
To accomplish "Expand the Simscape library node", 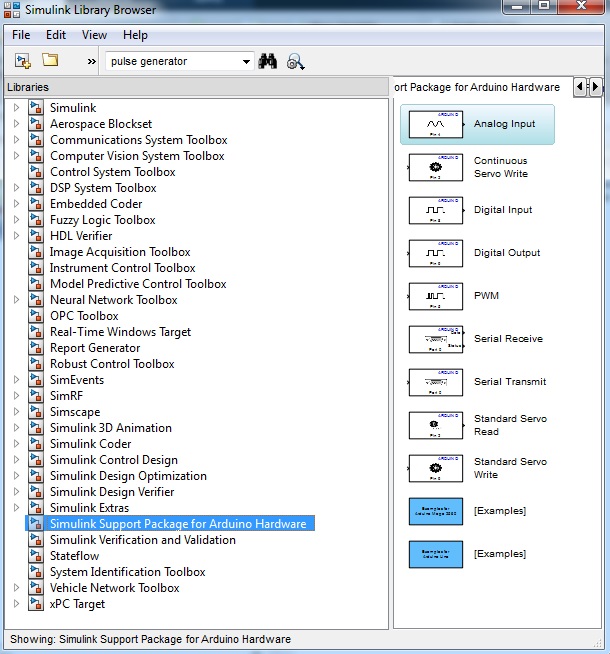I will point(16,412).
